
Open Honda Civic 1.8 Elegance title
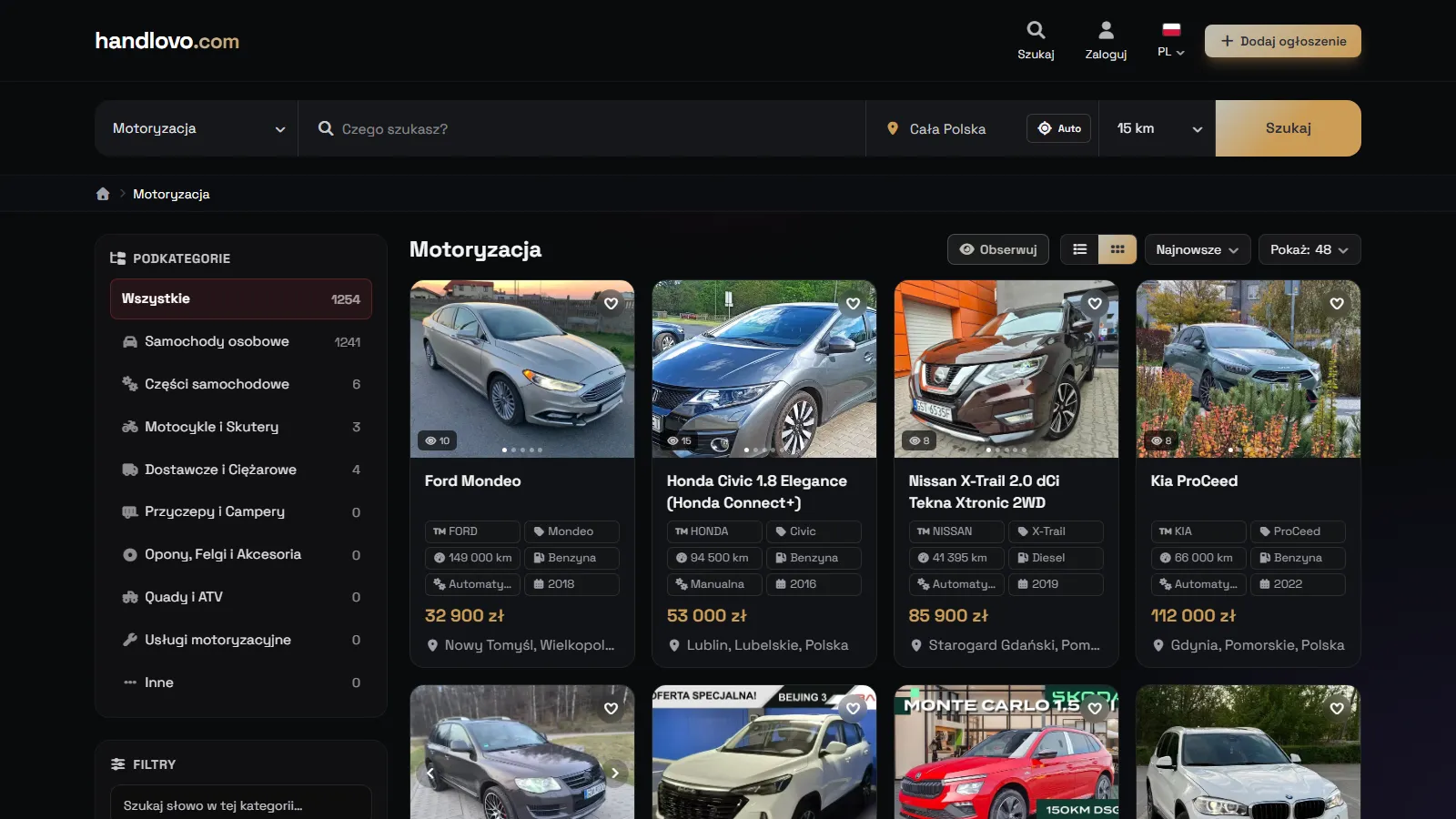[757, 491]
